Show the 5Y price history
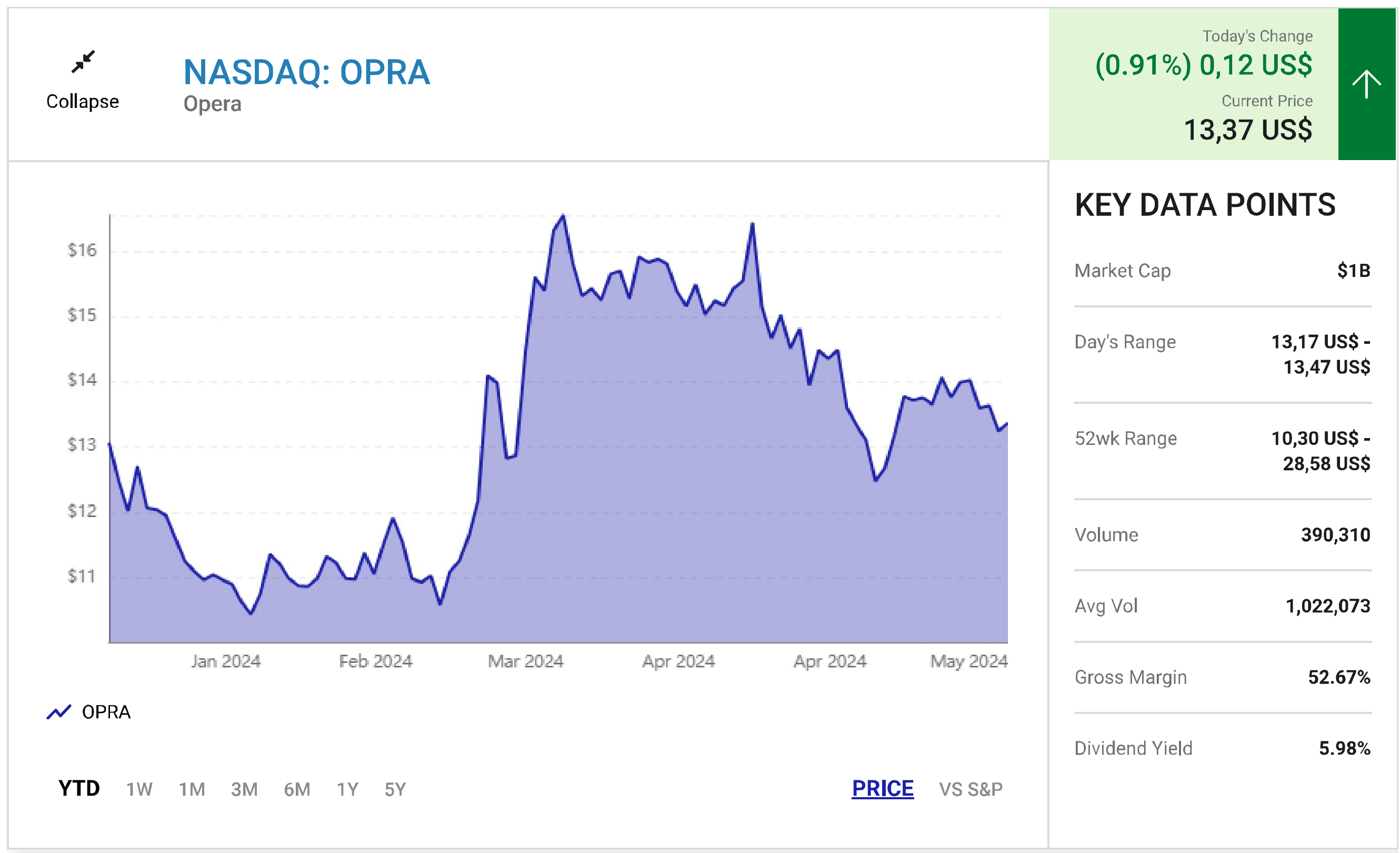This screenshot has width=1400, height=853. tap(395, 789)
